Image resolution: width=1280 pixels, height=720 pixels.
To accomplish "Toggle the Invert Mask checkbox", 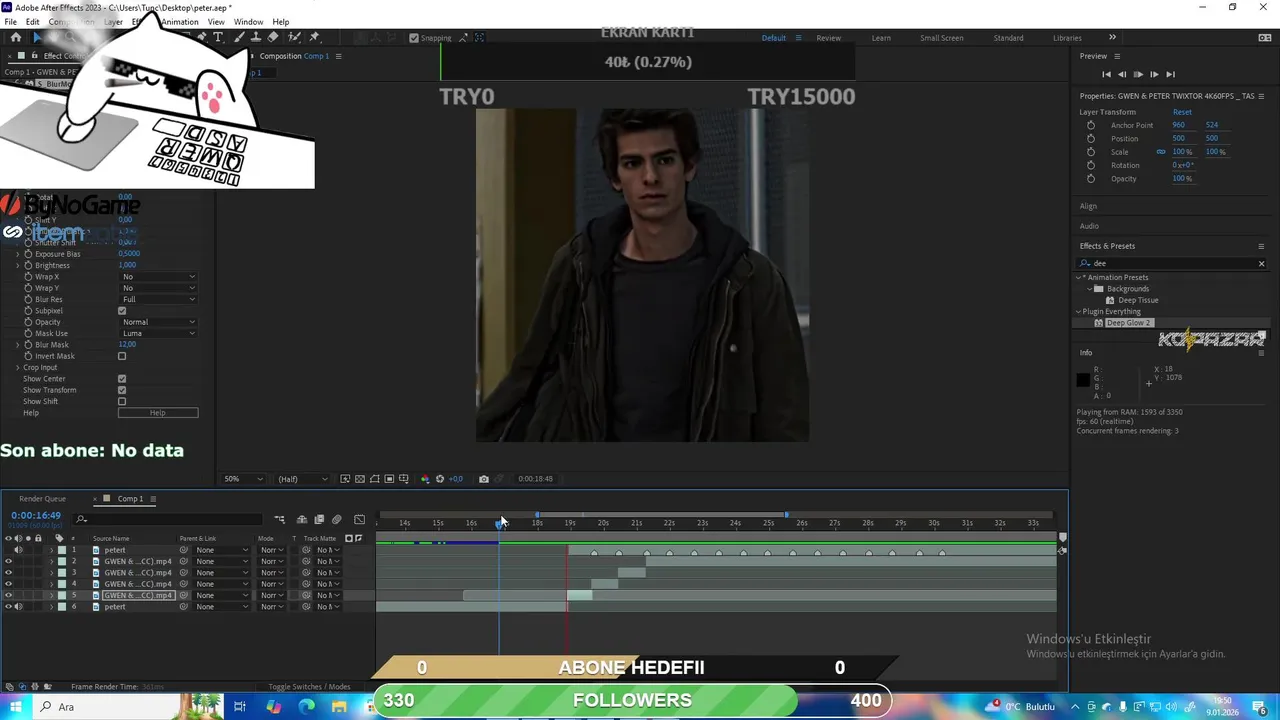I will 122,356.
